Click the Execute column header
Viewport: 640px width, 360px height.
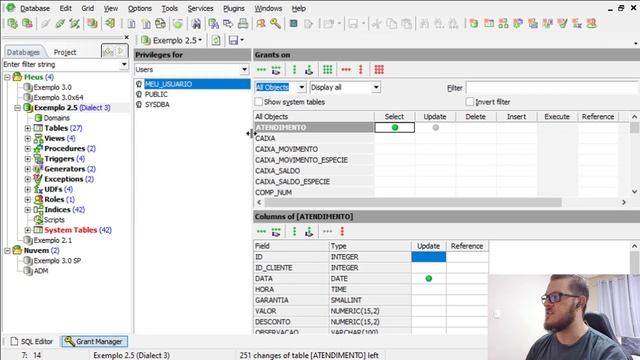click(557, 117)
